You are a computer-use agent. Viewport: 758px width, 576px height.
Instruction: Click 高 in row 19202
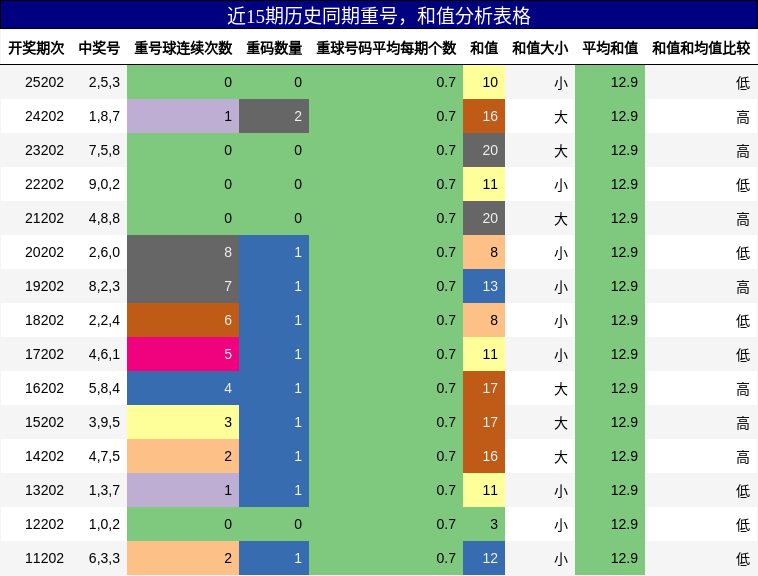click(743, 287)
